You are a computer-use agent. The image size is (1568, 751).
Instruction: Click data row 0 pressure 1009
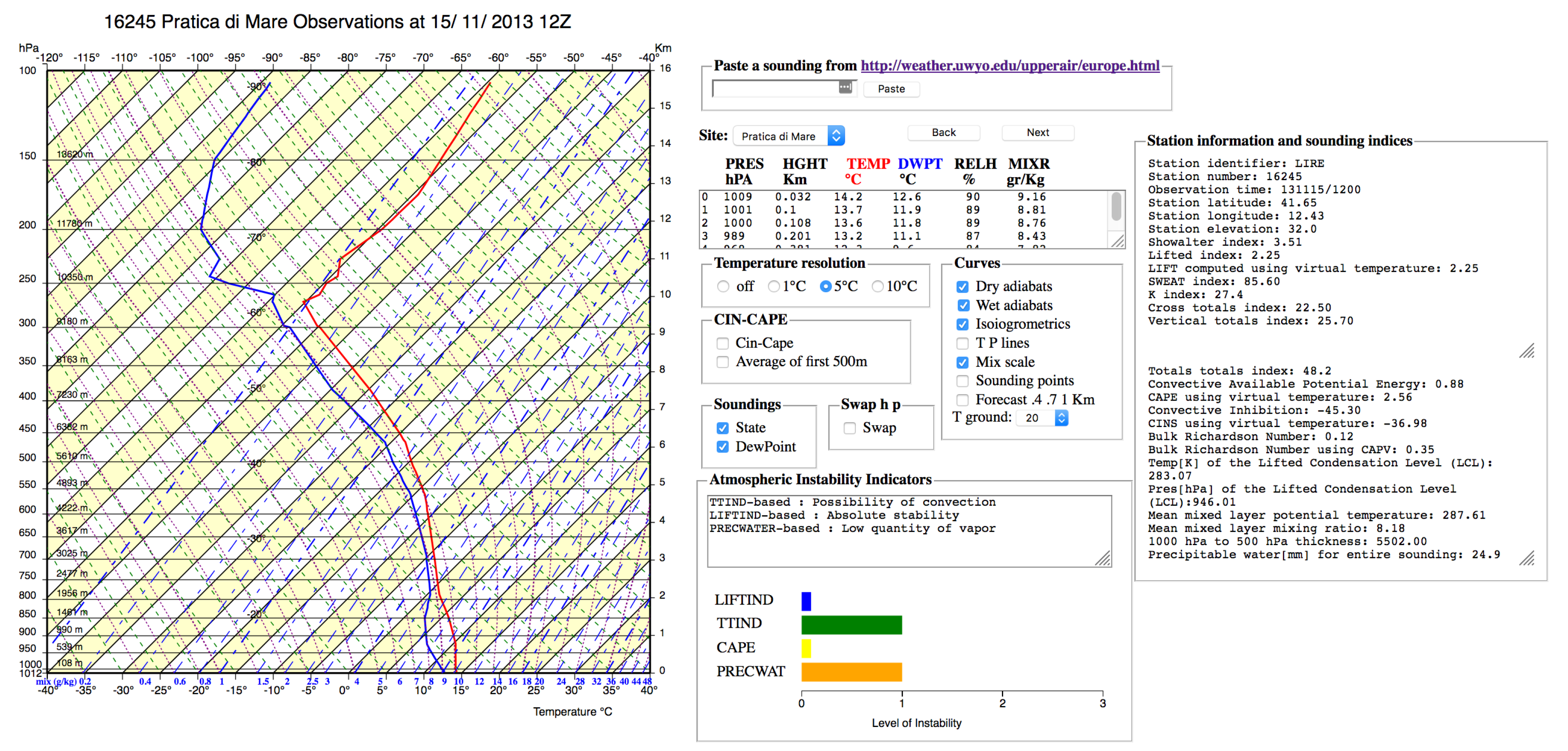tap(738, 197)
